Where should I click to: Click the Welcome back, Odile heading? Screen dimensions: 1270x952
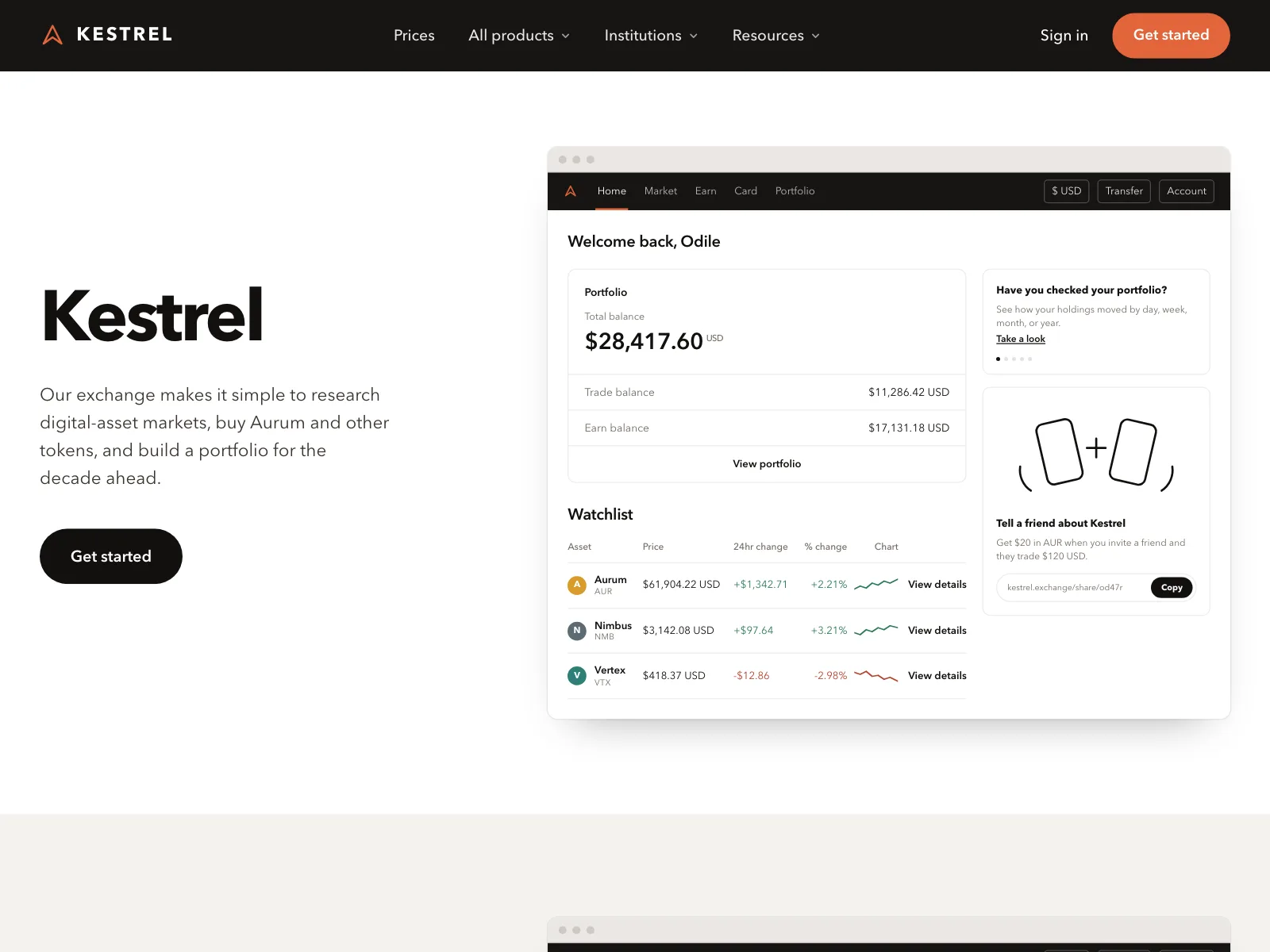pyautogui.click(x=644, y=241)
